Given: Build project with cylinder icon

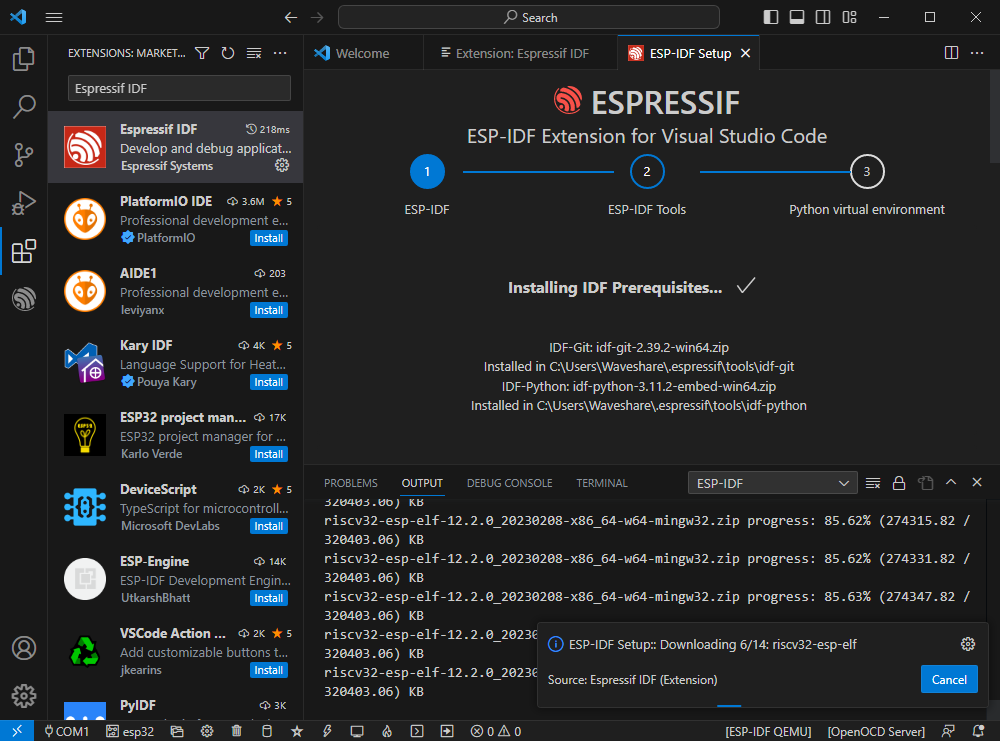Looking at the screenshot, I should click(x=267, y=731).
